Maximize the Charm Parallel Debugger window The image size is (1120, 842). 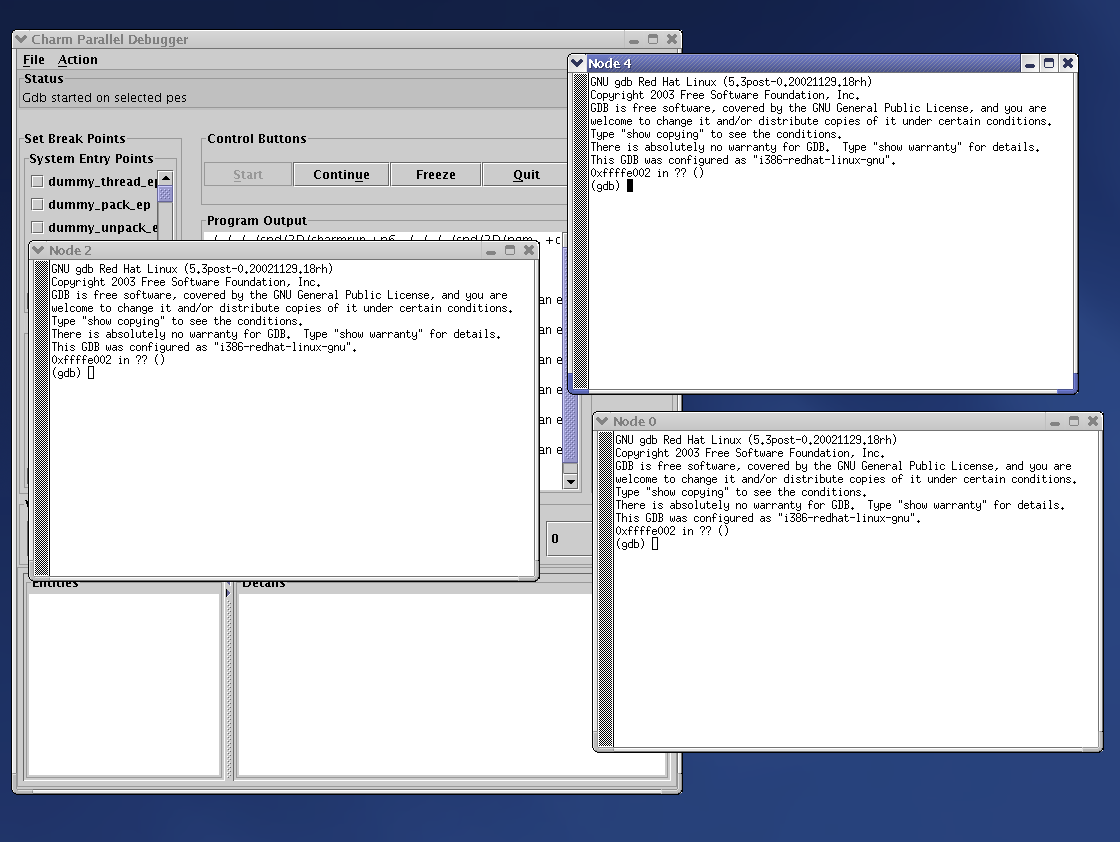(x=653, y=39)
